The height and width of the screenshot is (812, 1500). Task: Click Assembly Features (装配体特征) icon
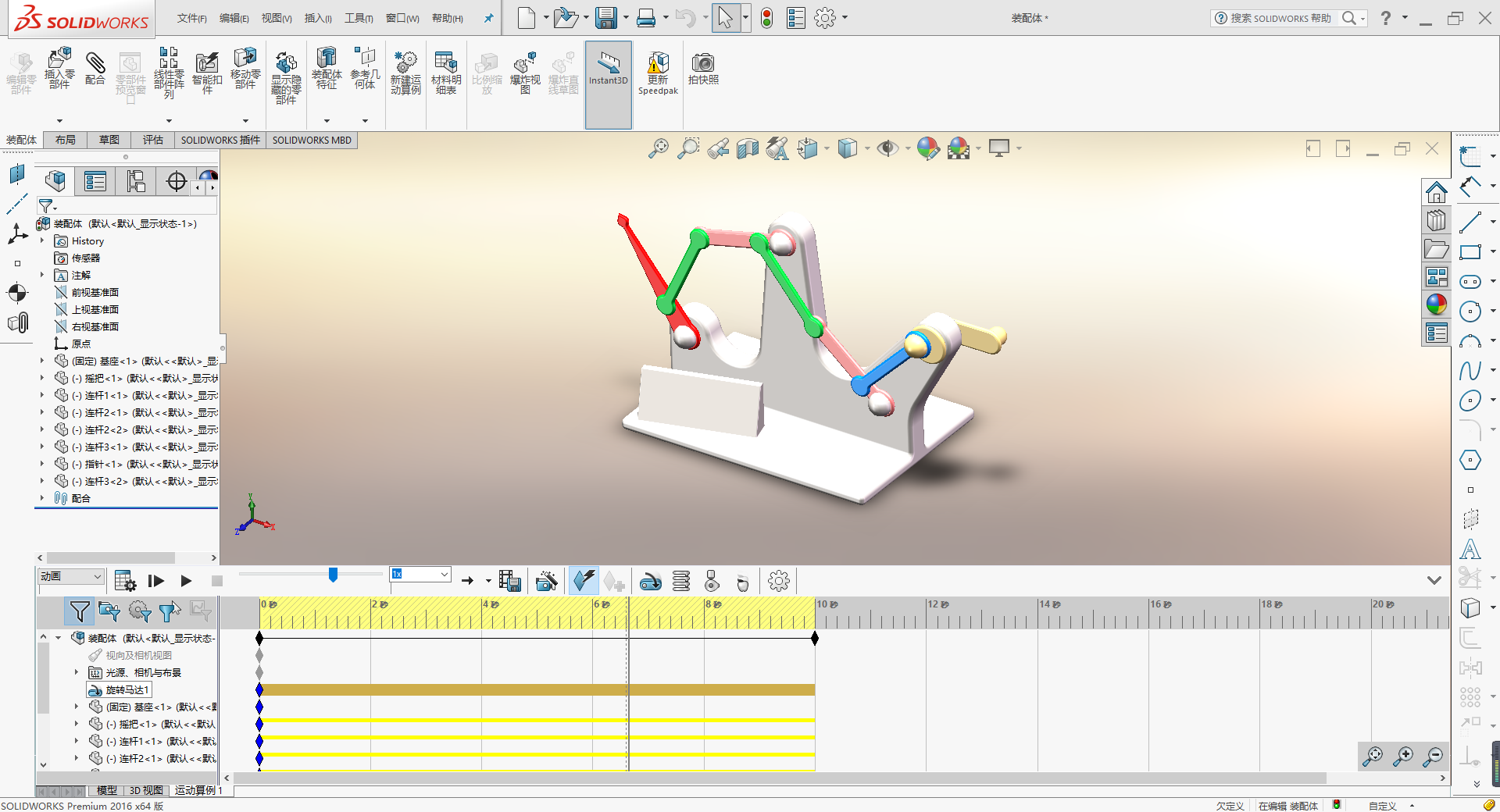(327, 69)
